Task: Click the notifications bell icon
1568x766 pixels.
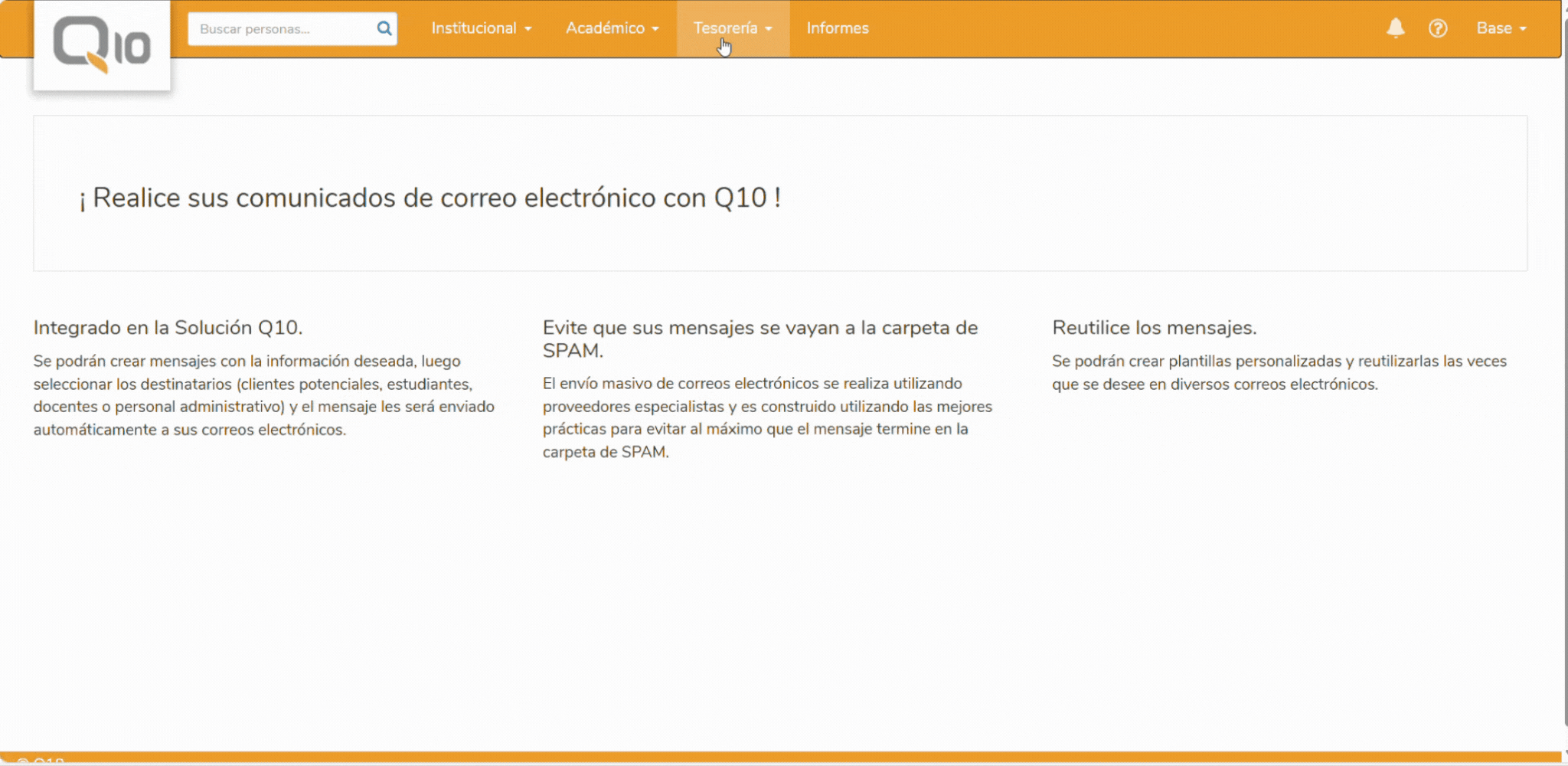Action: pos(1395,28)
